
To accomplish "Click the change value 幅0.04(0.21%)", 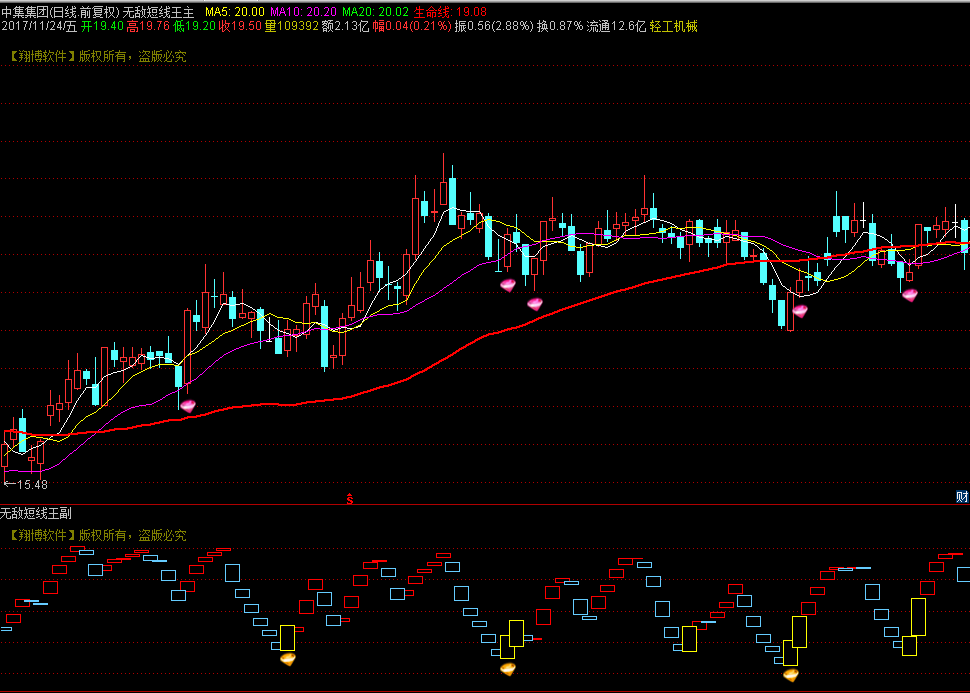I will coord(411,26).
